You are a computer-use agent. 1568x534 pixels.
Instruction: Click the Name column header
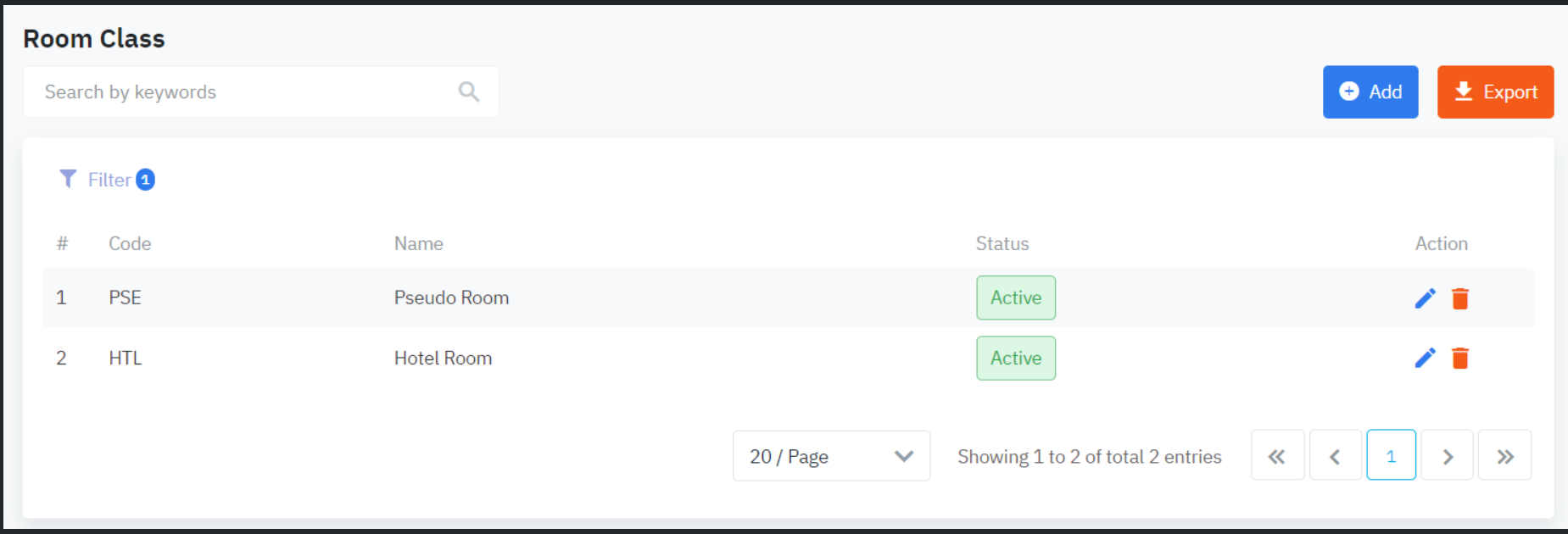pos(418,244)
